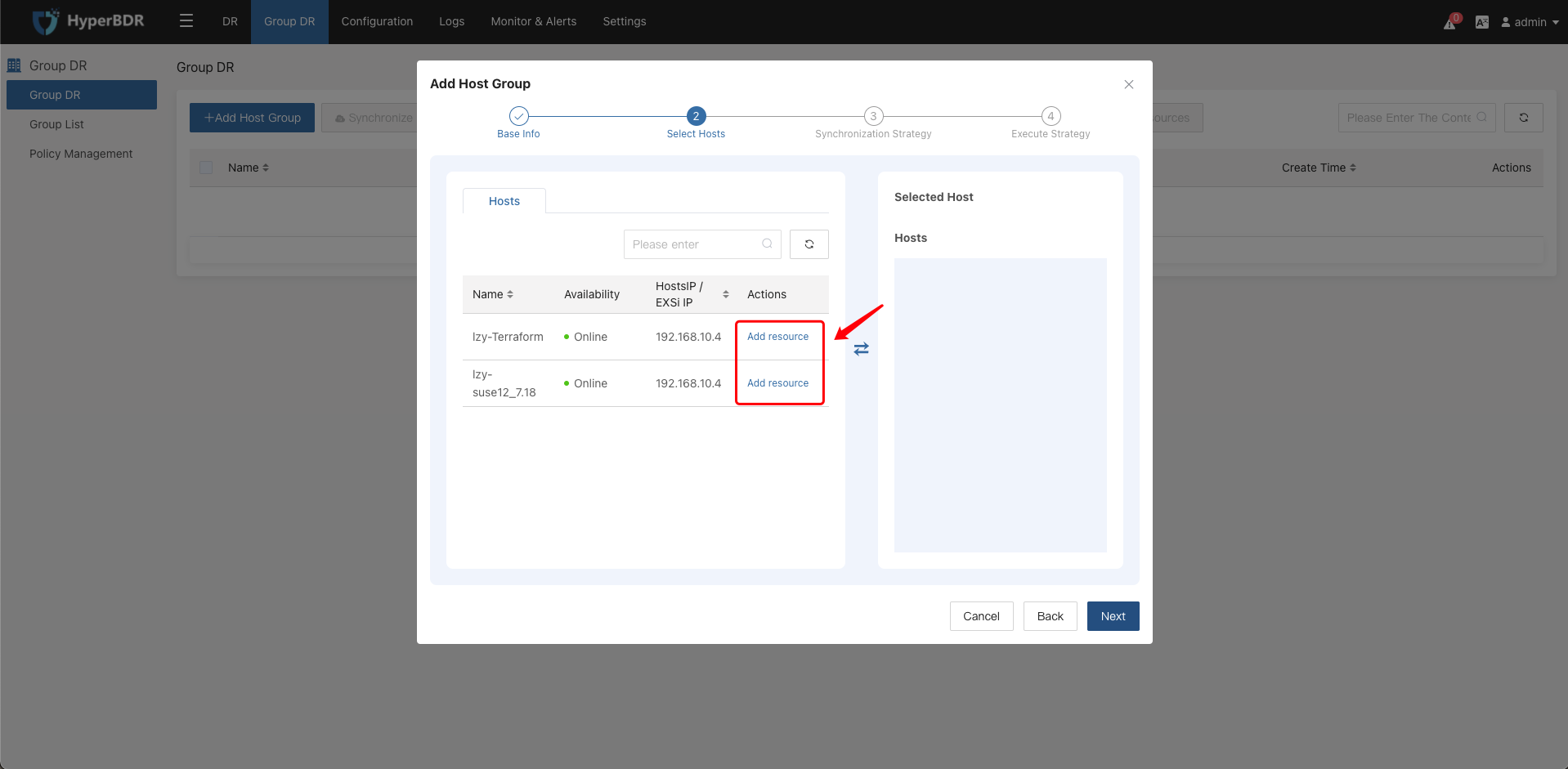Click the lzy-suse12_7.18 host name
This screenshot has height=769, width=1568.
click(x=504, y=383)
